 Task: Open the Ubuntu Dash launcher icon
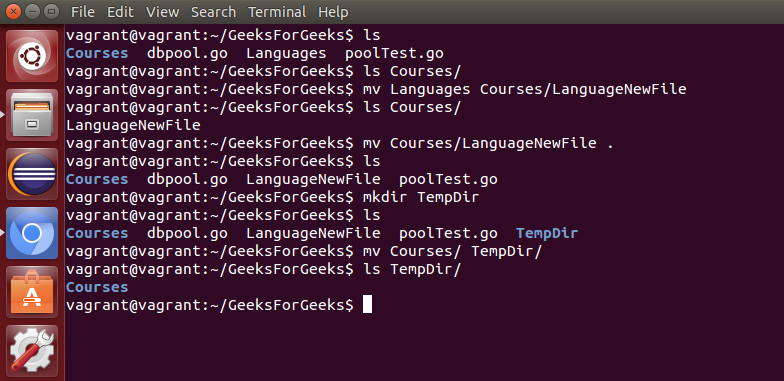pos(32,56)
